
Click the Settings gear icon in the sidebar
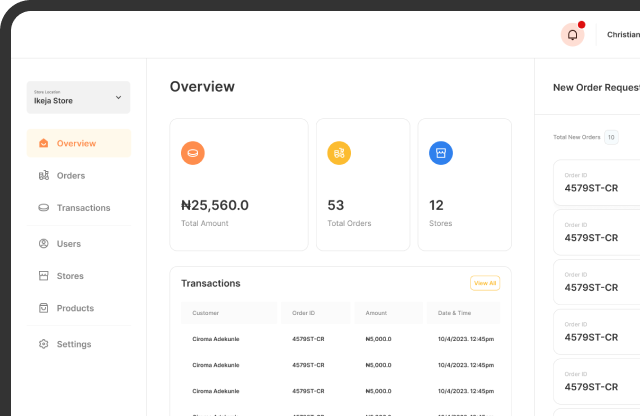tap(44, 344)
